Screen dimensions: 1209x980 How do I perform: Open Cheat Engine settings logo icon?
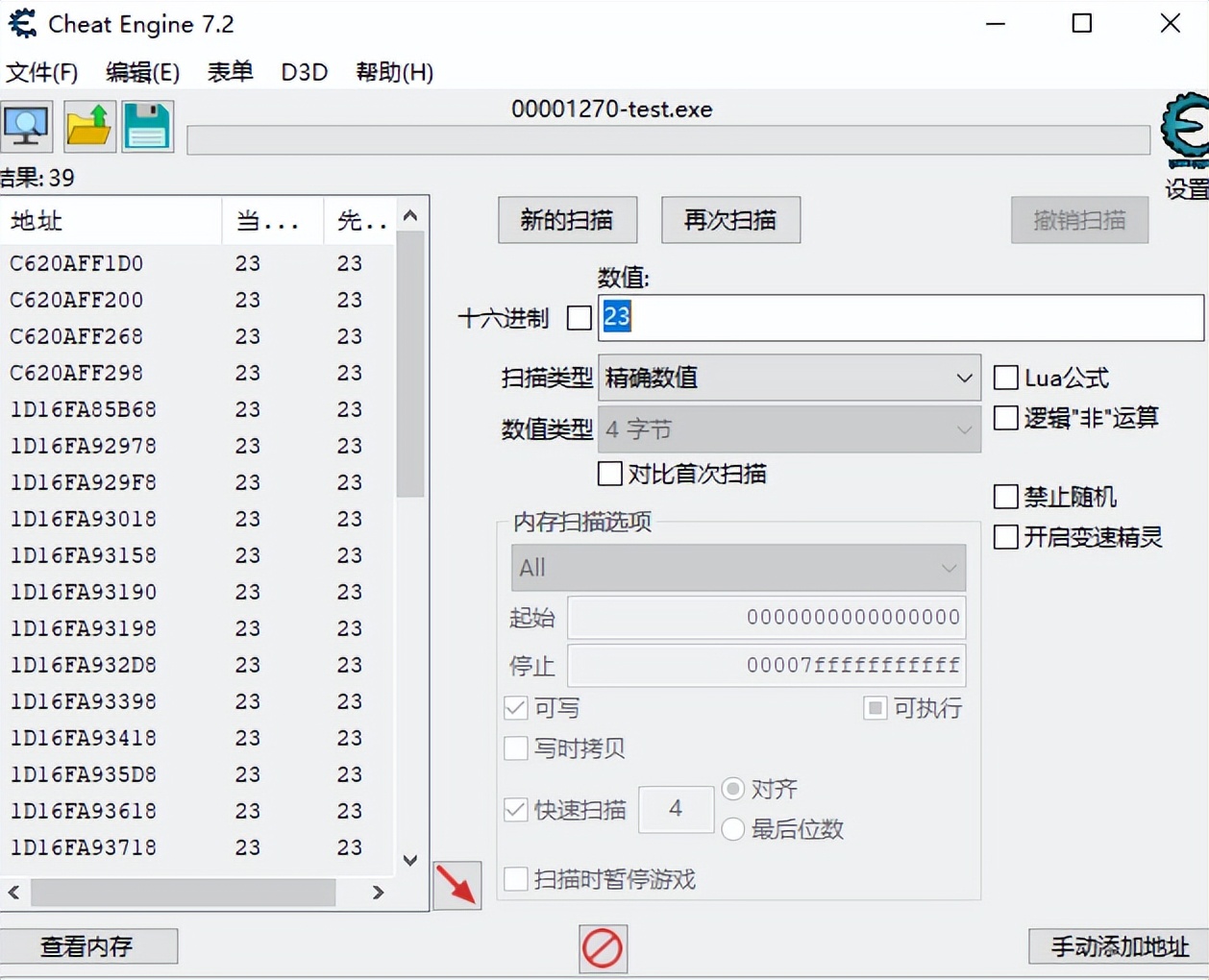point(1186,130)
